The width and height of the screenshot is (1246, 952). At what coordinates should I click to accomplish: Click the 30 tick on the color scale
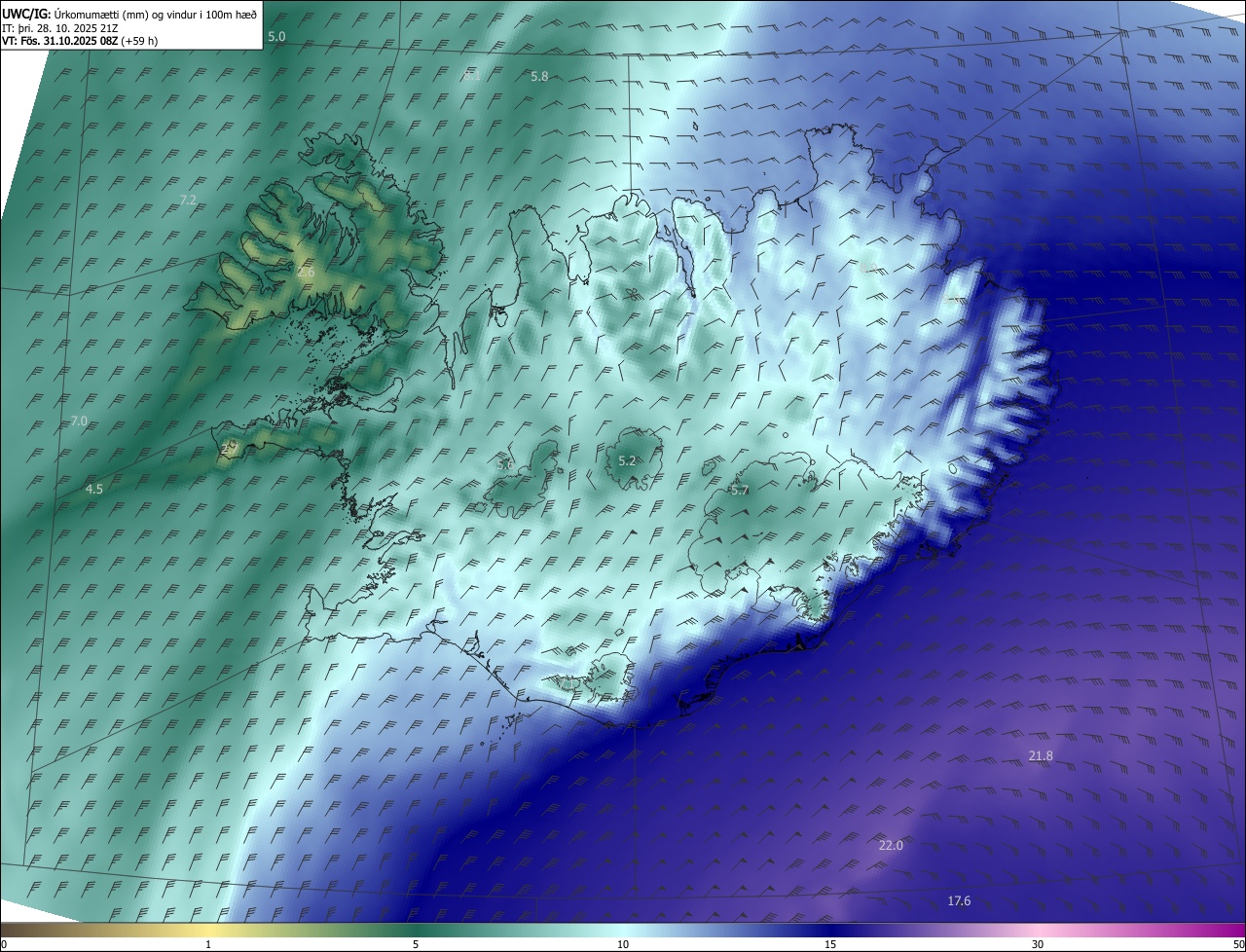[1038, 944]
